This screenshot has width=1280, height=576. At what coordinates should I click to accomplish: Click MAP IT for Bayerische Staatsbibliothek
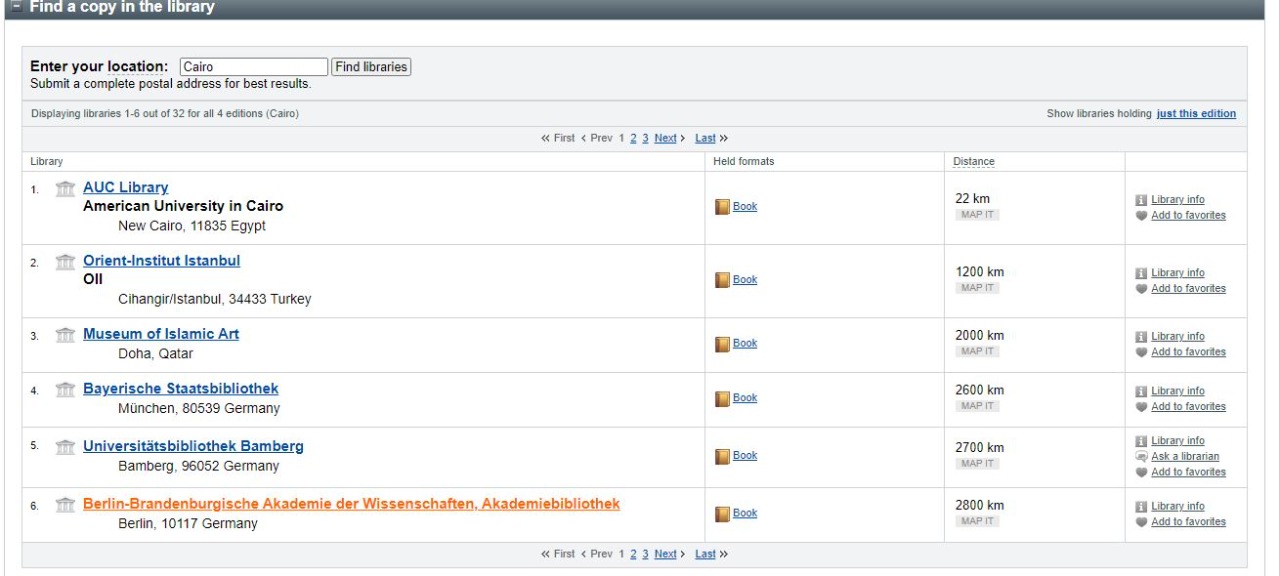977,406
